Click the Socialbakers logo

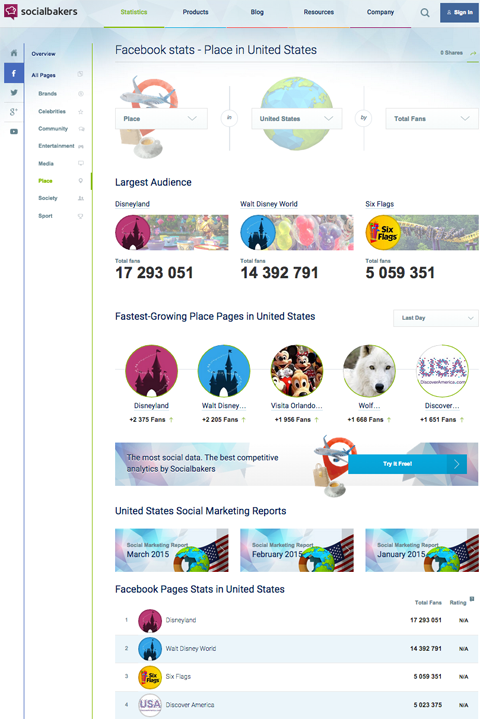click(x=41, y=11)
